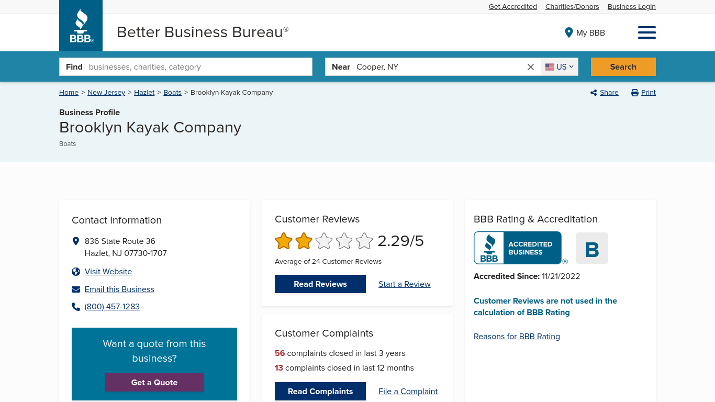Open Reasons for BBB Rating link
This screenshot has height=402, width=715.
point(517,336)
